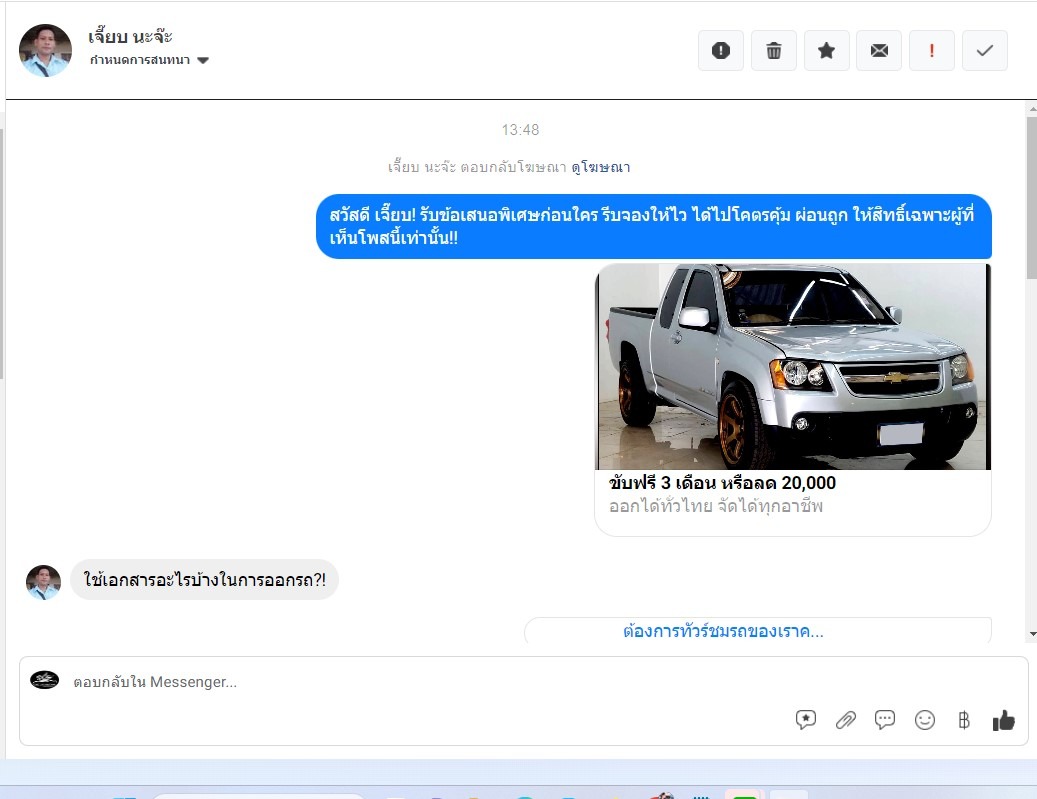Click the ต้องการทัวร์ชมรถของเราค... button
Image resolution: width=1037 pixels, height=799 pixels.
(x=723, y=632)
